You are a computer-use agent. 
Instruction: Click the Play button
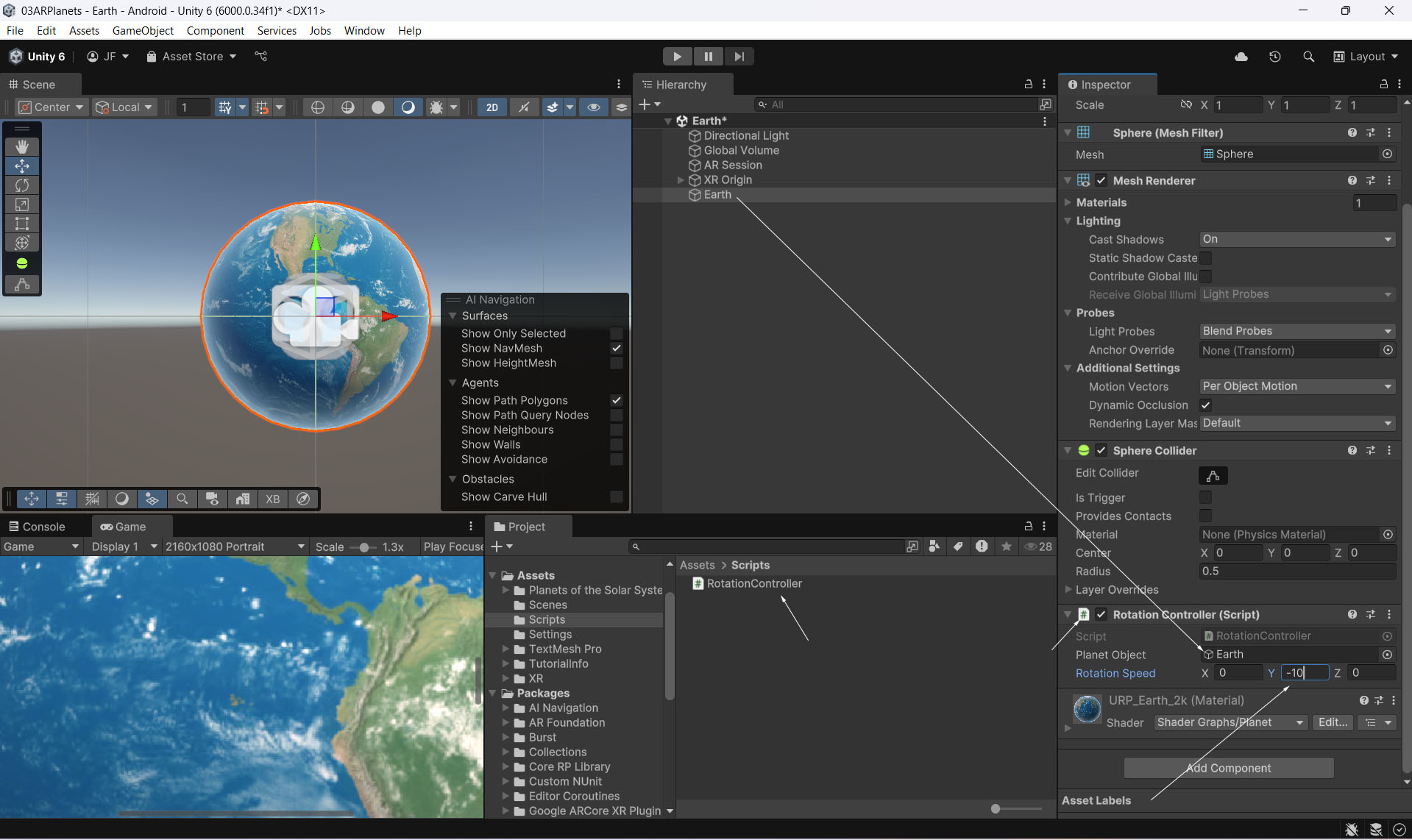click(x=676, y=57)
